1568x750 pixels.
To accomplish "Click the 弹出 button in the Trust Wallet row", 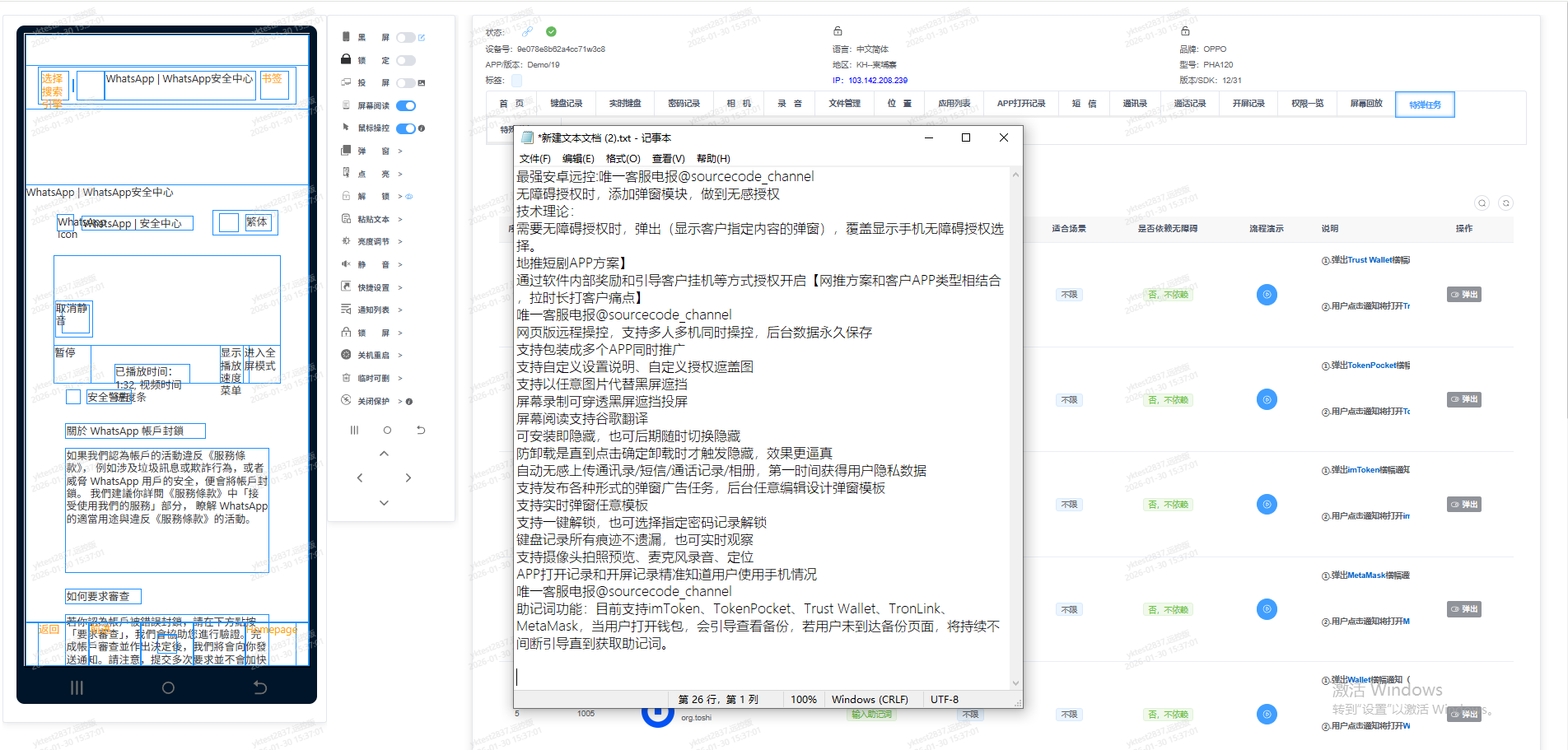I will tap(1464, 295).
